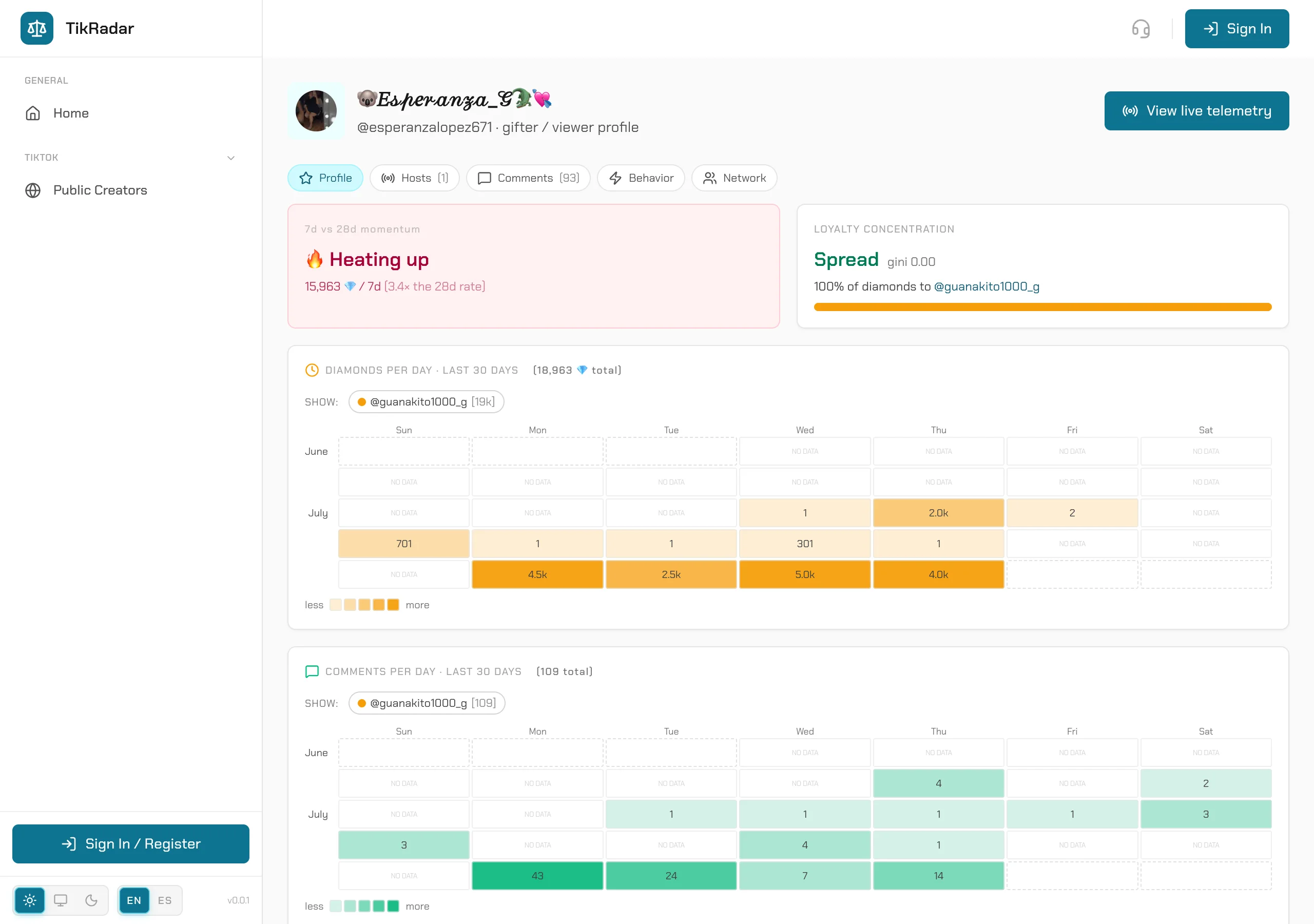Click the 4.0k diamonds Thursday cell

pos(939,575)
